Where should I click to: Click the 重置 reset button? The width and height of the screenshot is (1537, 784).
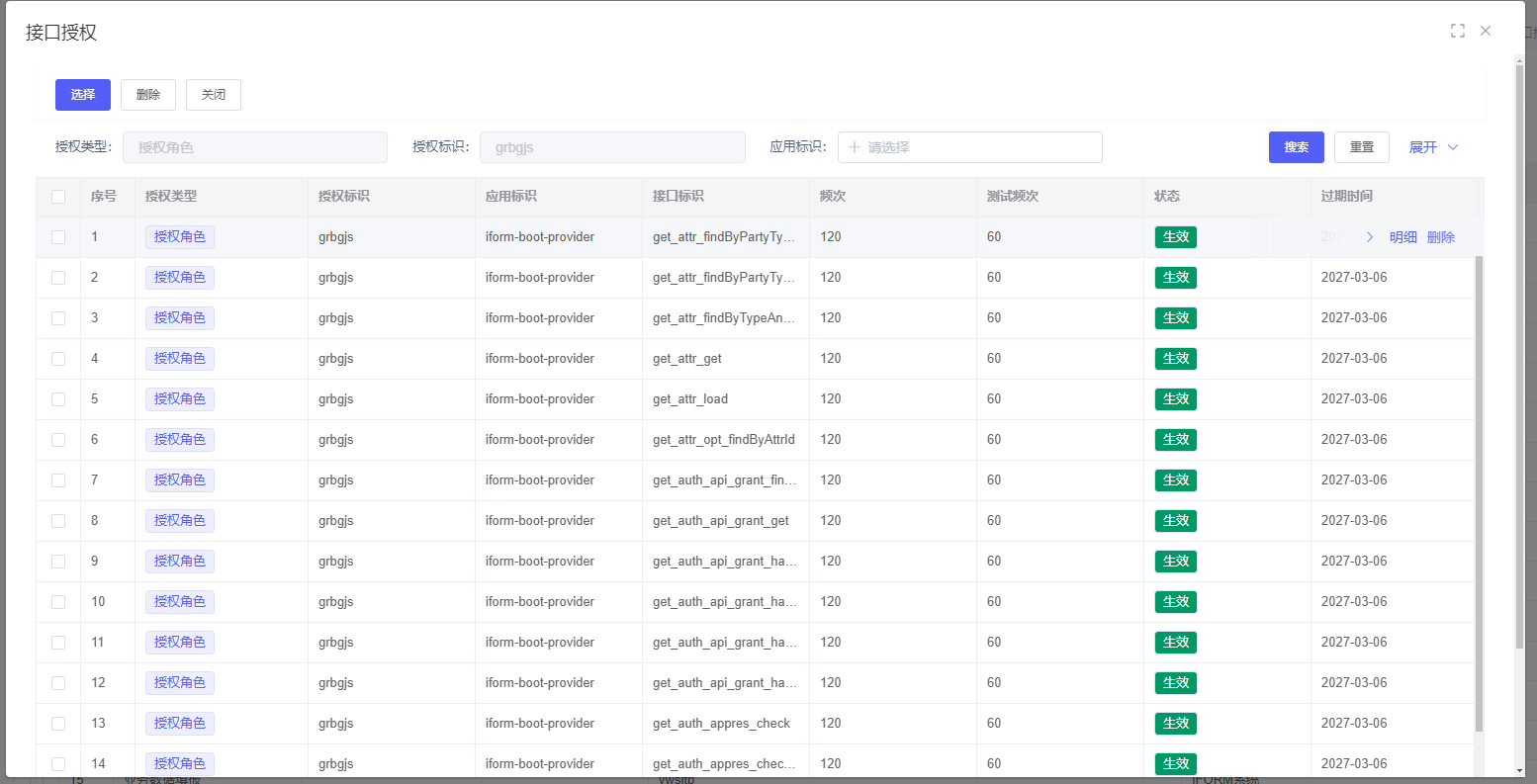coord(1361,147)
